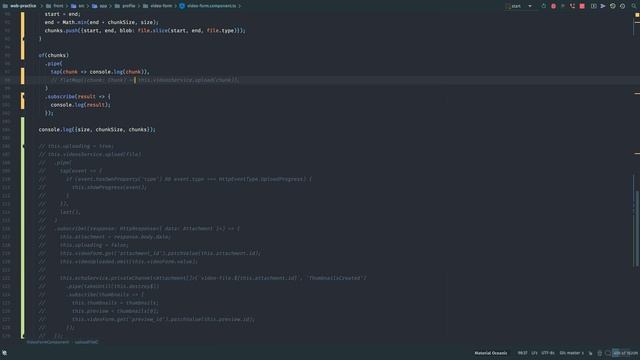
Task: Click the red stop square icon
Action: point(582,6)
